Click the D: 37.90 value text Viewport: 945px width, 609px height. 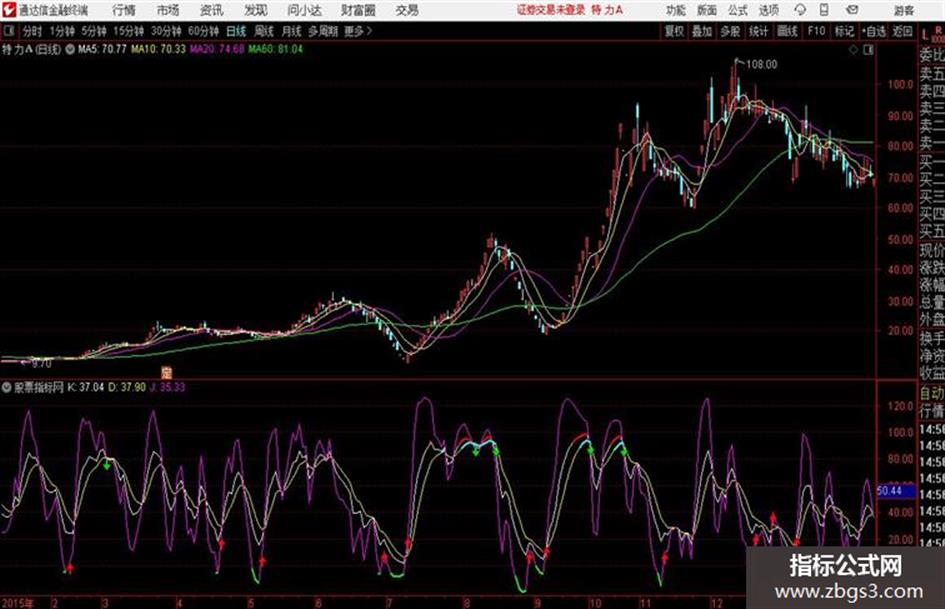click(127, 388)
